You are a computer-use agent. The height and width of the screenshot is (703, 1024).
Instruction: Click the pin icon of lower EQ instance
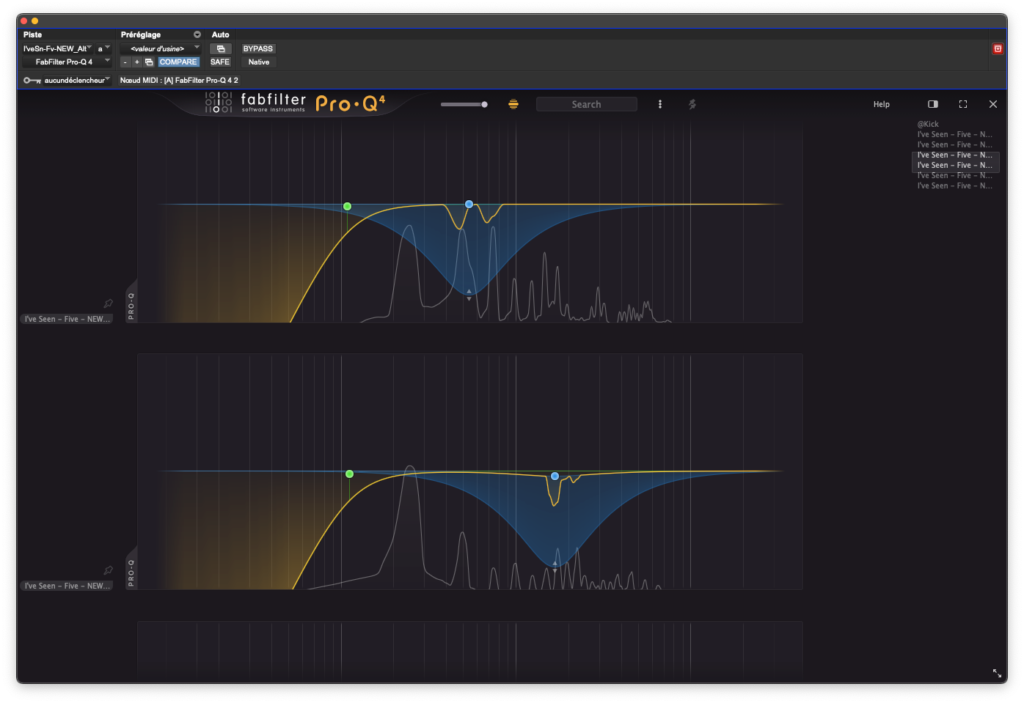tap(108, 570)
